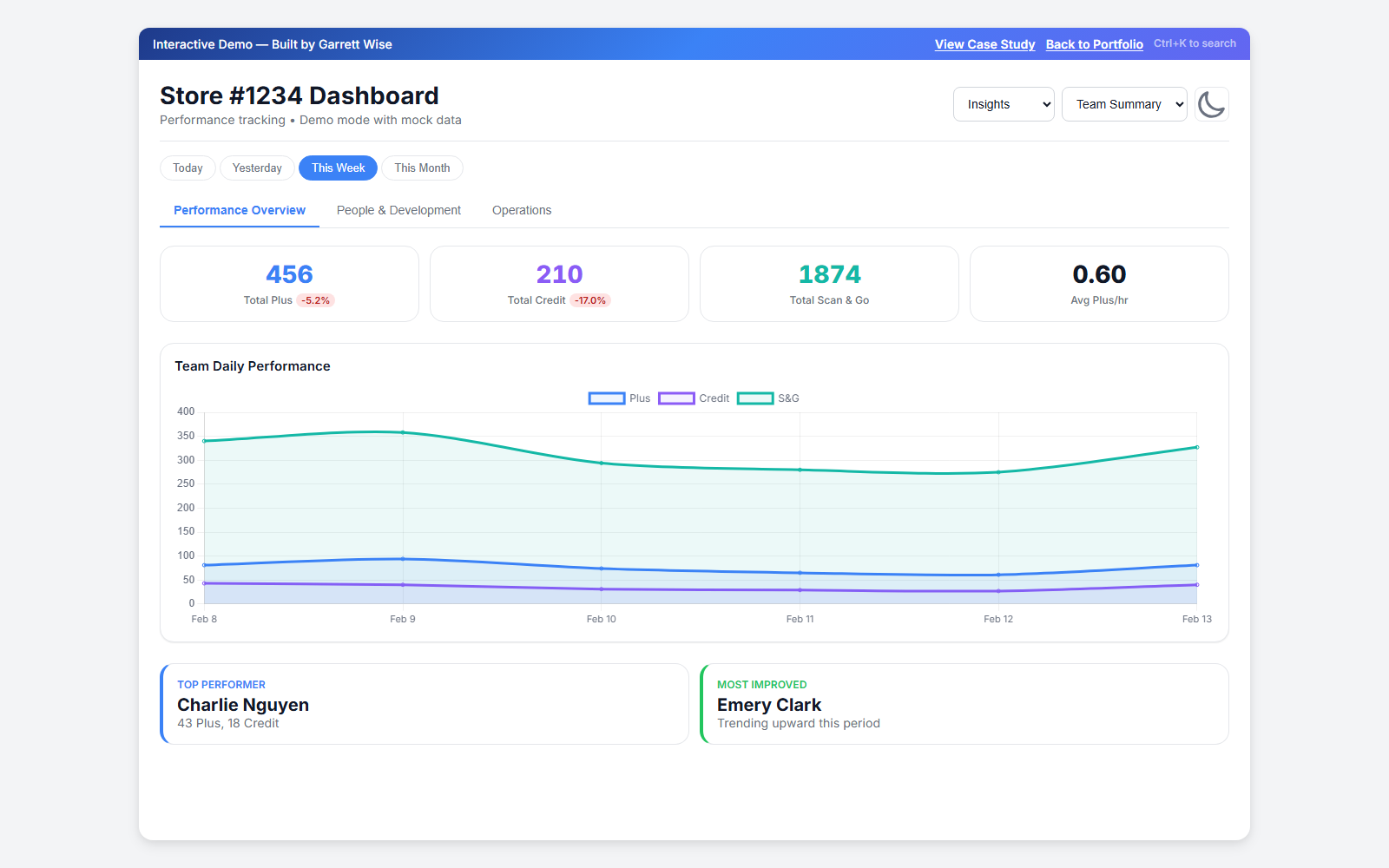Select the Total Scan & Go card
Screen dimensions: 1389x868
click(x=829, y=284)
